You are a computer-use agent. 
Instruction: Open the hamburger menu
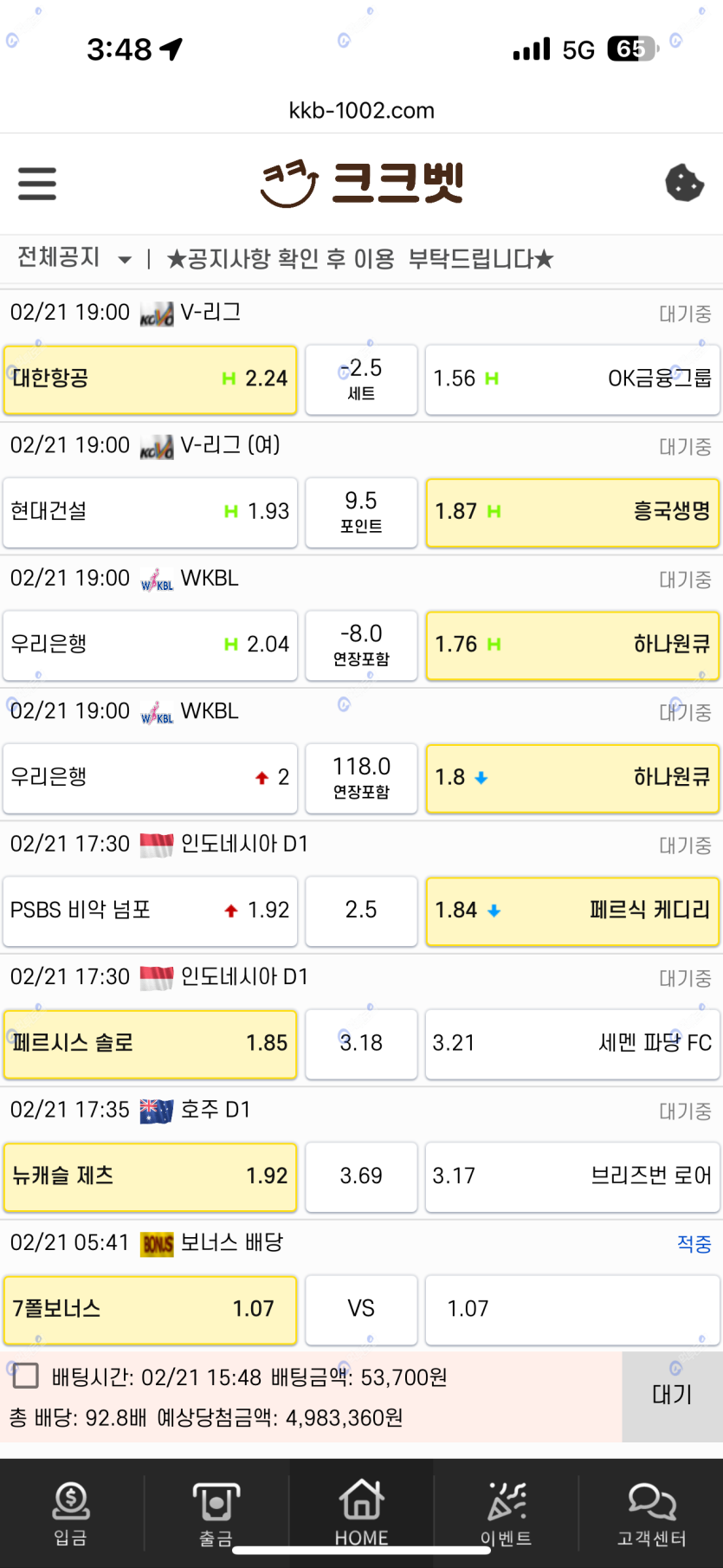[37, 184]
